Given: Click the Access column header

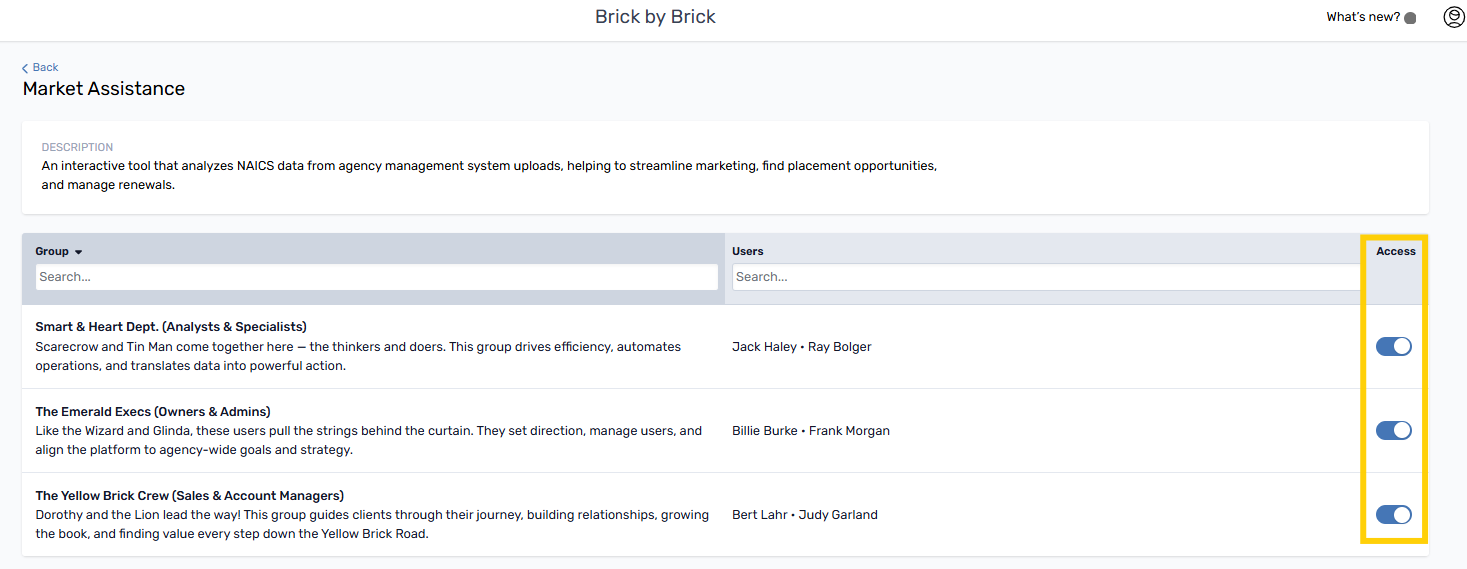Looking at the screenshot, I should pyautogui.click(x=1395, y=251).
